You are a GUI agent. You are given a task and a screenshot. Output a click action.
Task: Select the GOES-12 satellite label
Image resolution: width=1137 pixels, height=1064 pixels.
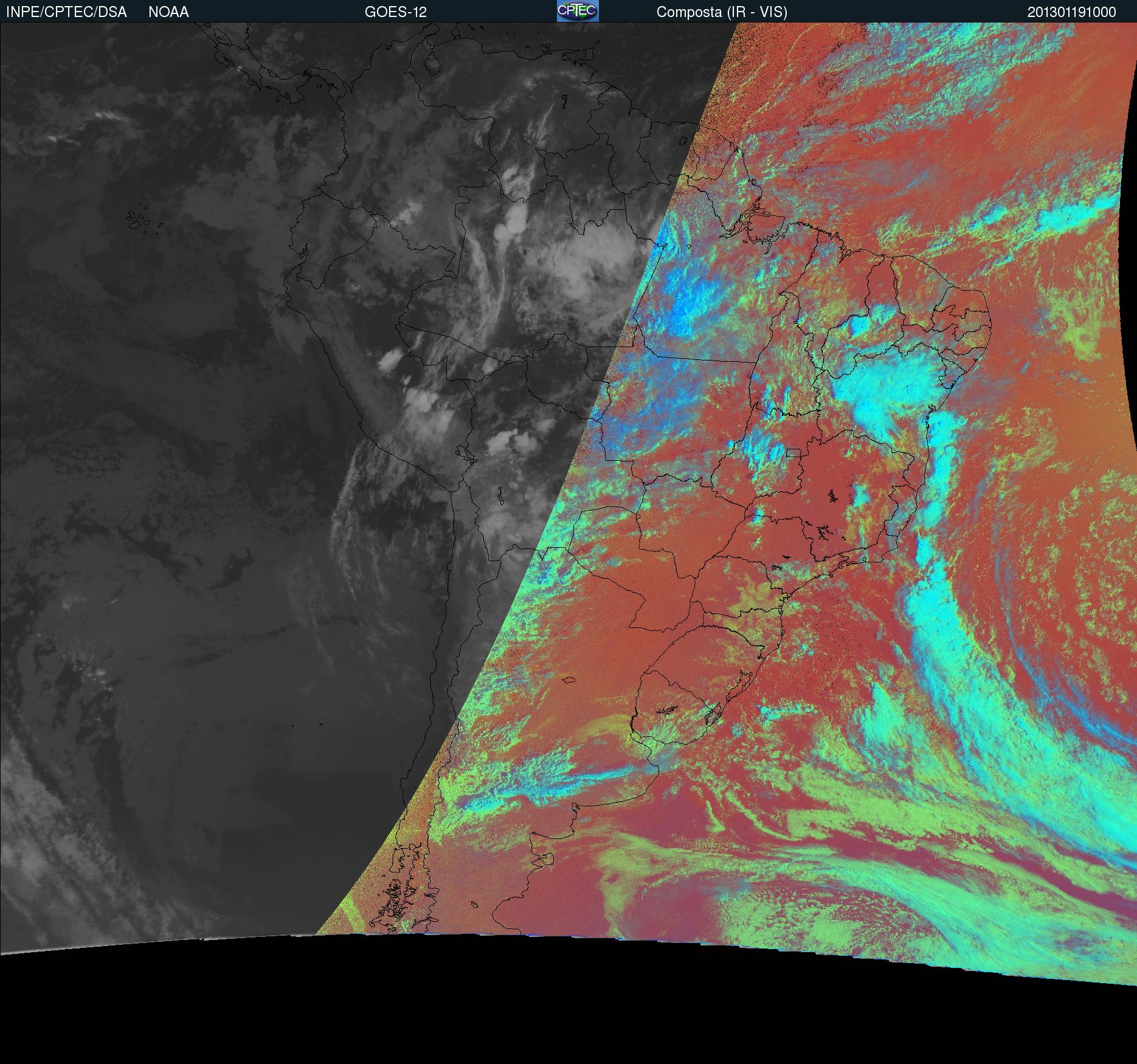point(396,12)
